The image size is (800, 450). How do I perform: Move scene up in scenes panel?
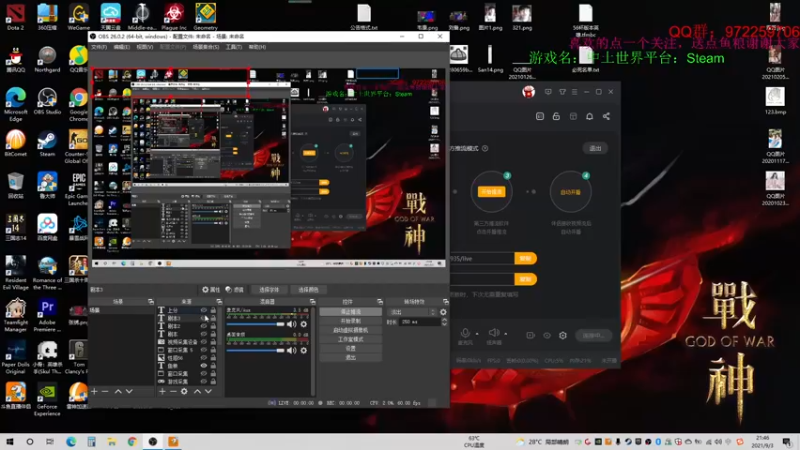[118, 391]
